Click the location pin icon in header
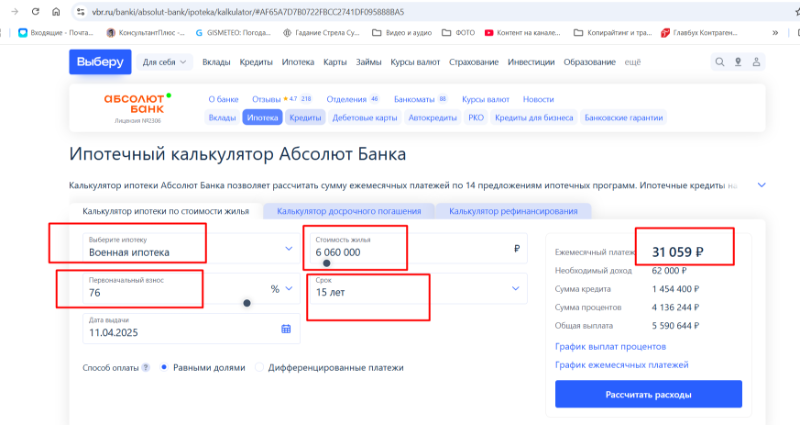 (x=738, y=62)
